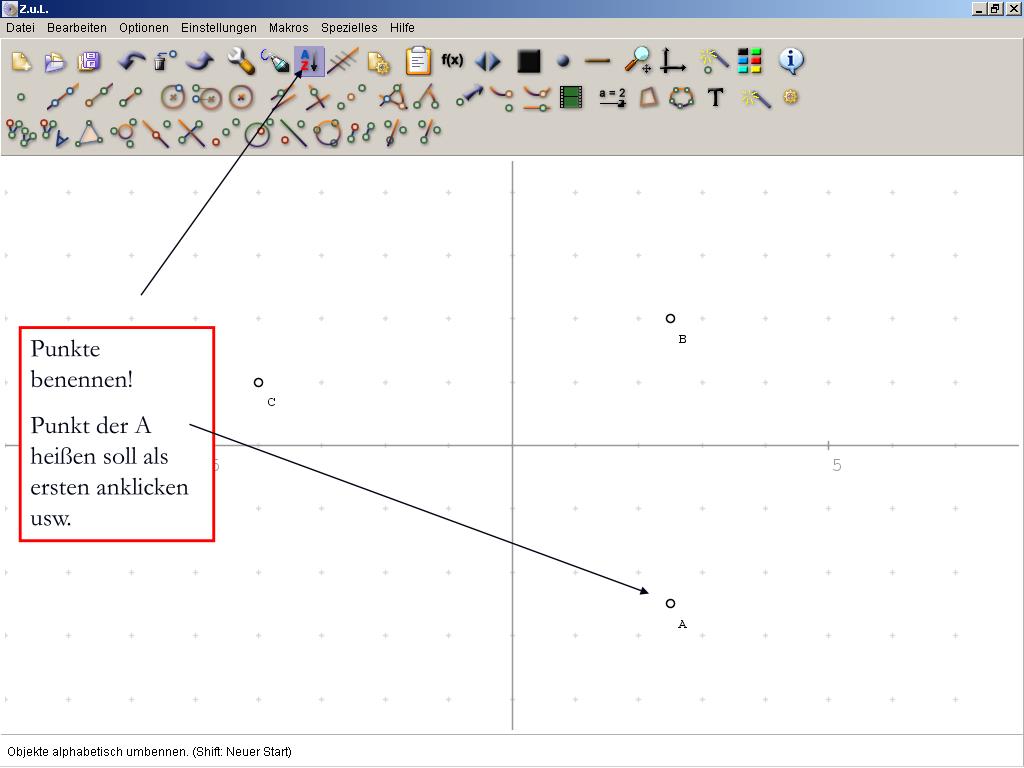Save the construction with the floppy disk icon
Image resolution: width=1024 pixels, height=768 pixels.
pyautogui.click(x=89, y=61)
